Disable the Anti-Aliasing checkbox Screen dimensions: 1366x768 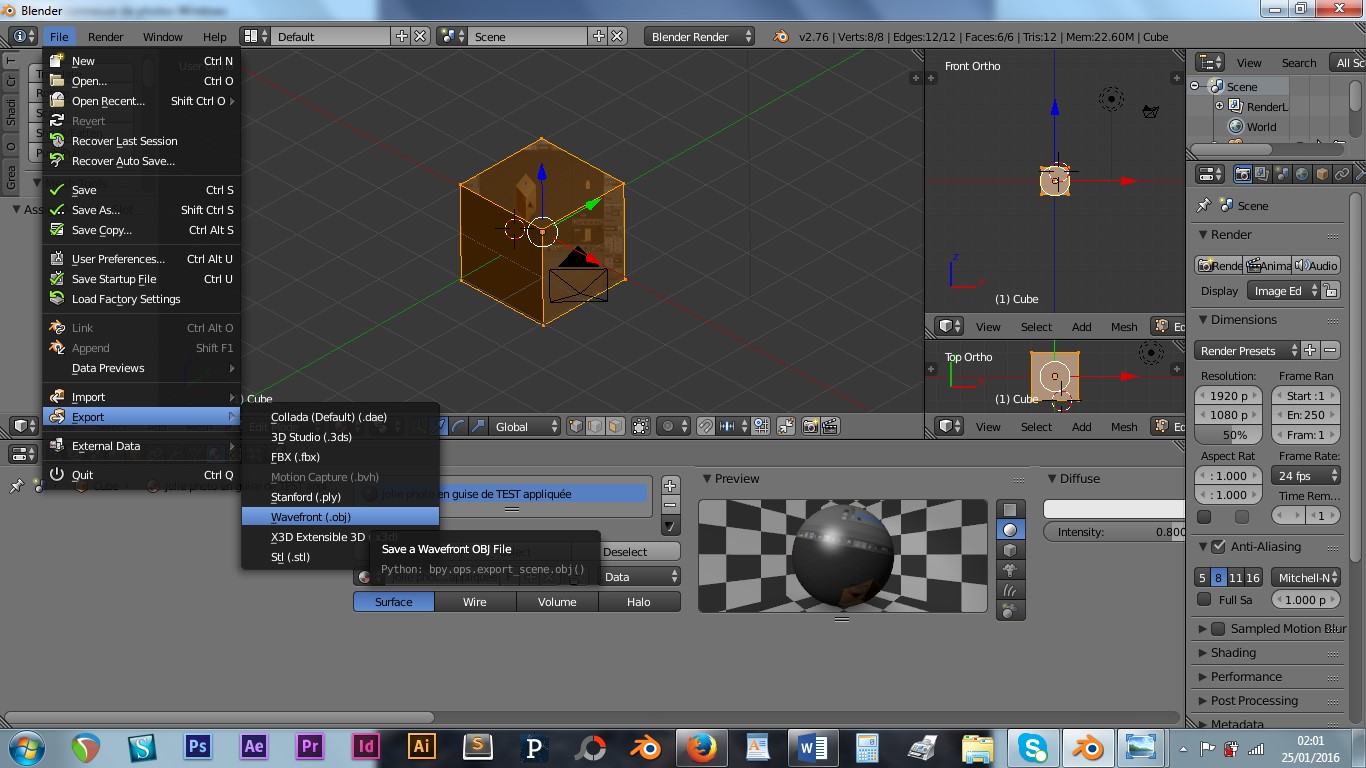1218,547
